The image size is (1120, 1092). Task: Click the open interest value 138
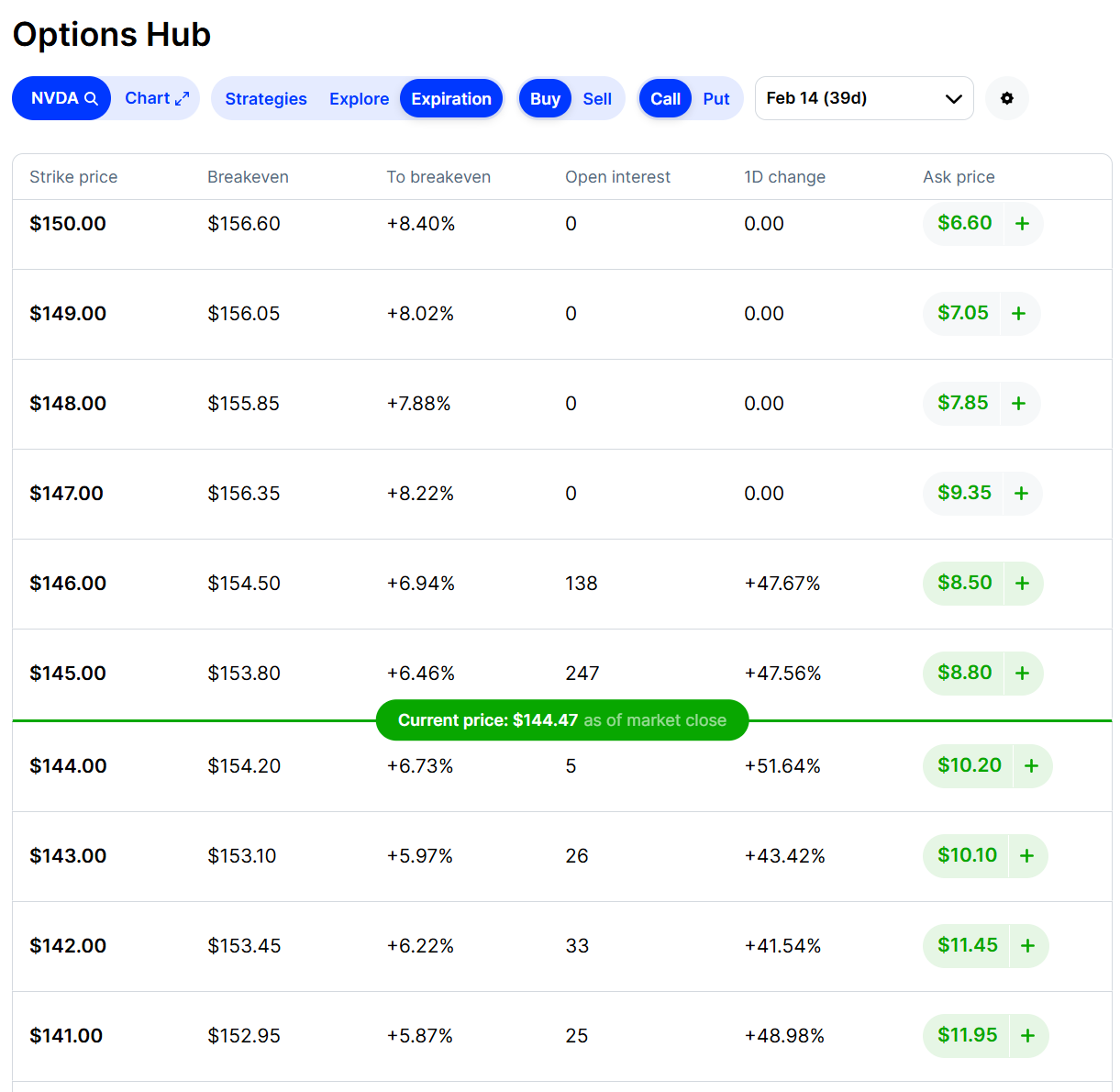coord(582,583)
